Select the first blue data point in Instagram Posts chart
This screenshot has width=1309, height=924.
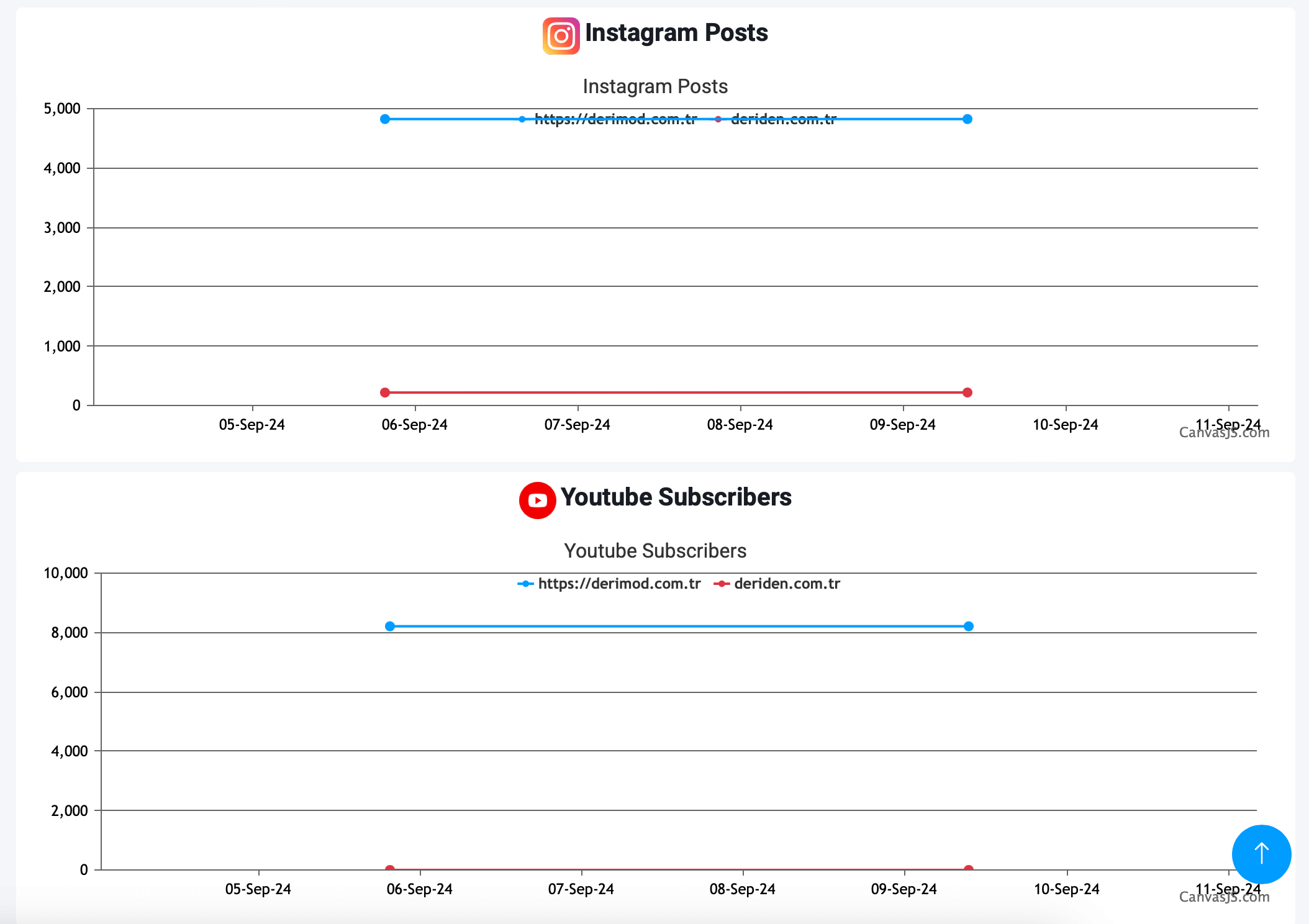click(x=385, y=119)
